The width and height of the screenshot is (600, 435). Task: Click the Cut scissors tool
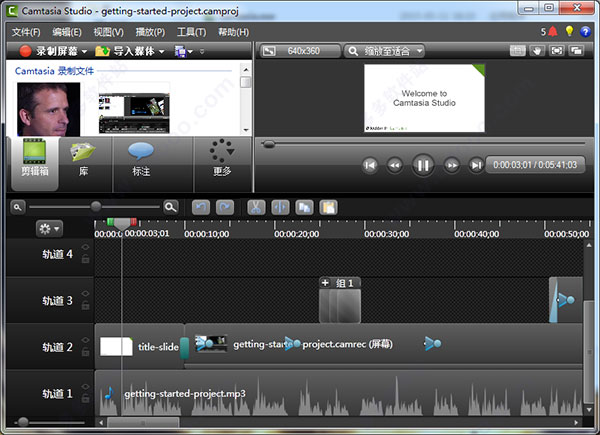click(256, 207)
